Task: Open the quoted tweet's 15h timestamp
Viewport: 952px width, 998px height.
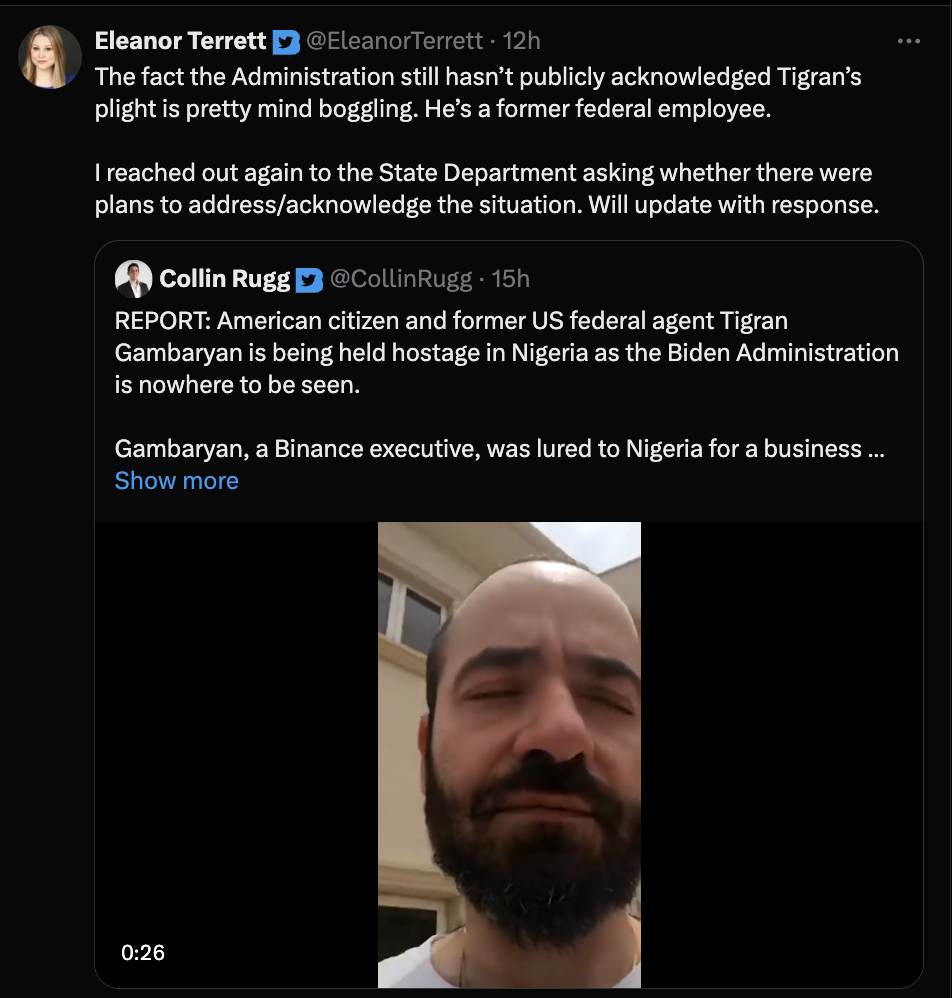Action: coord(510,279)
